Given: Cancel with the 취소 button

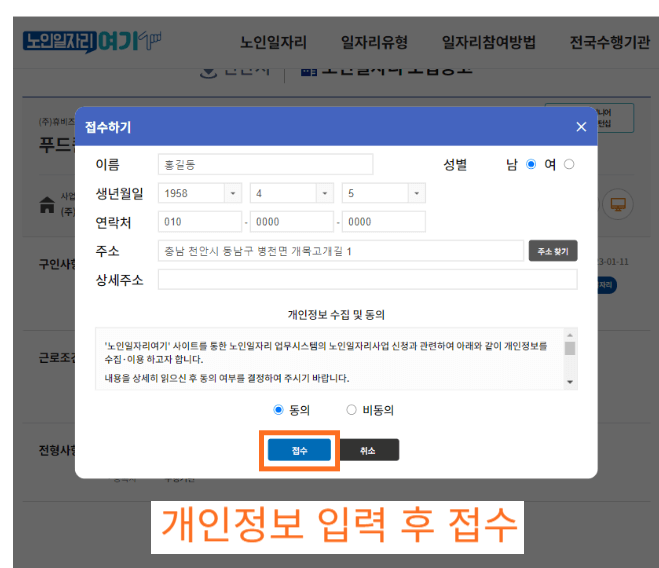Looking at the screenshot, I should (x=367, y=450).
